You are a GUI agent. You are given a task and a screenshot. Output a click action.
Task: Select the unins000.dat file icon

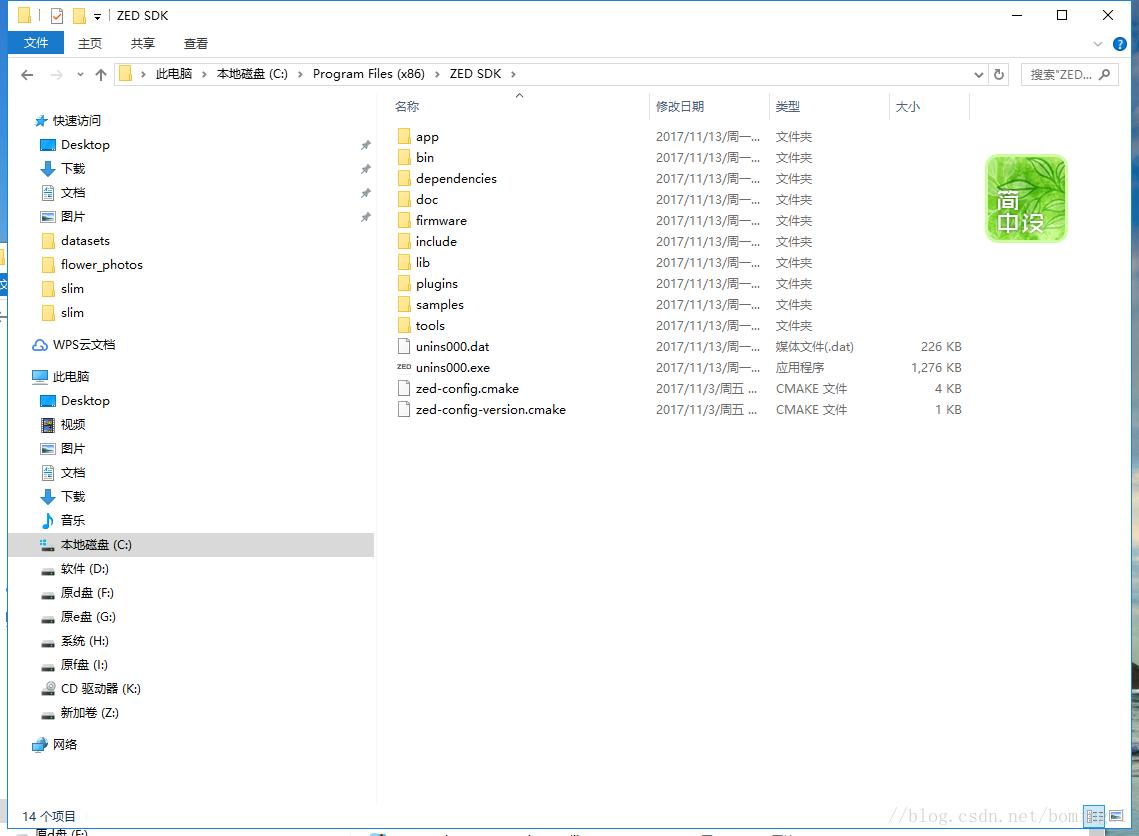[x=404, y=346]
